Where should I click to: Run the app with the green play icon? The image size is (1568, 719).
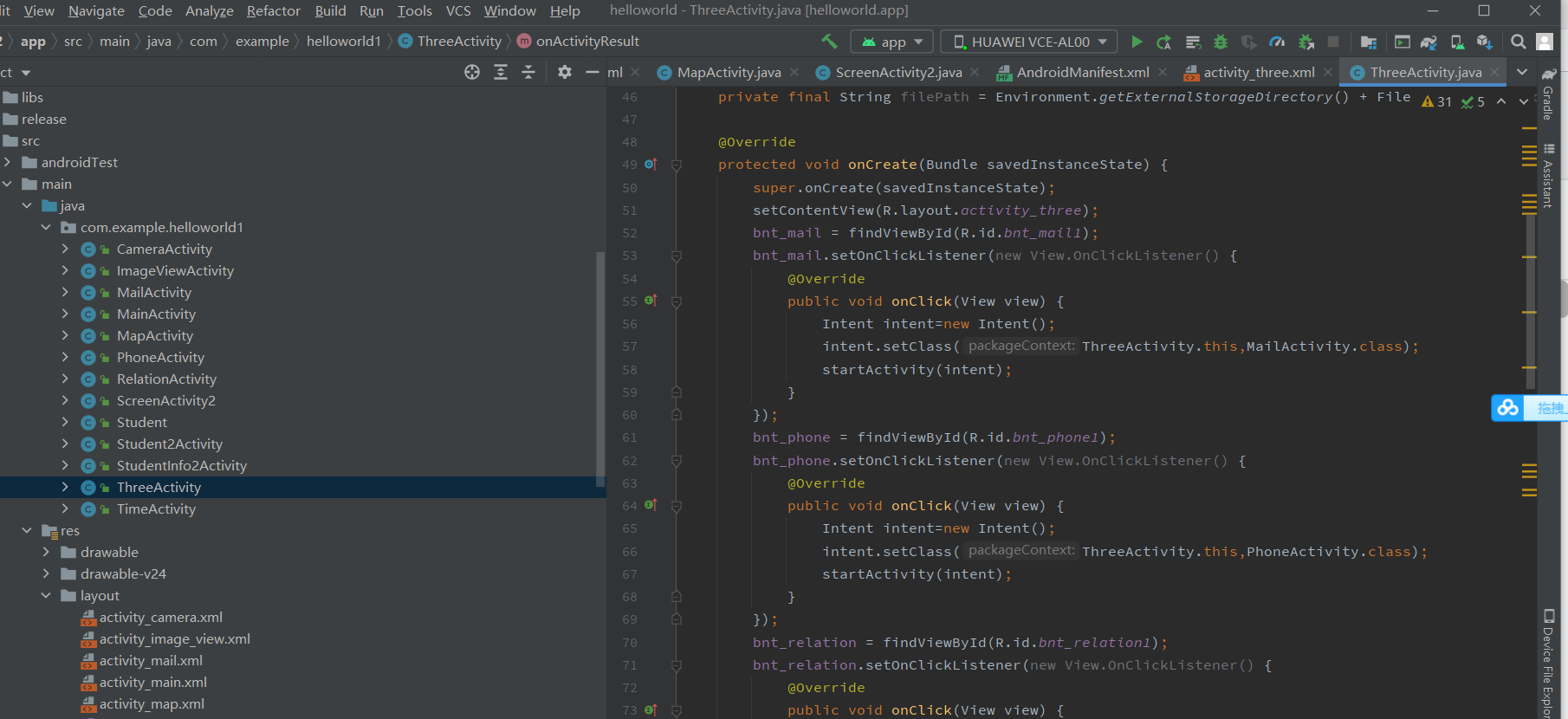click(x=1137, y=42)
